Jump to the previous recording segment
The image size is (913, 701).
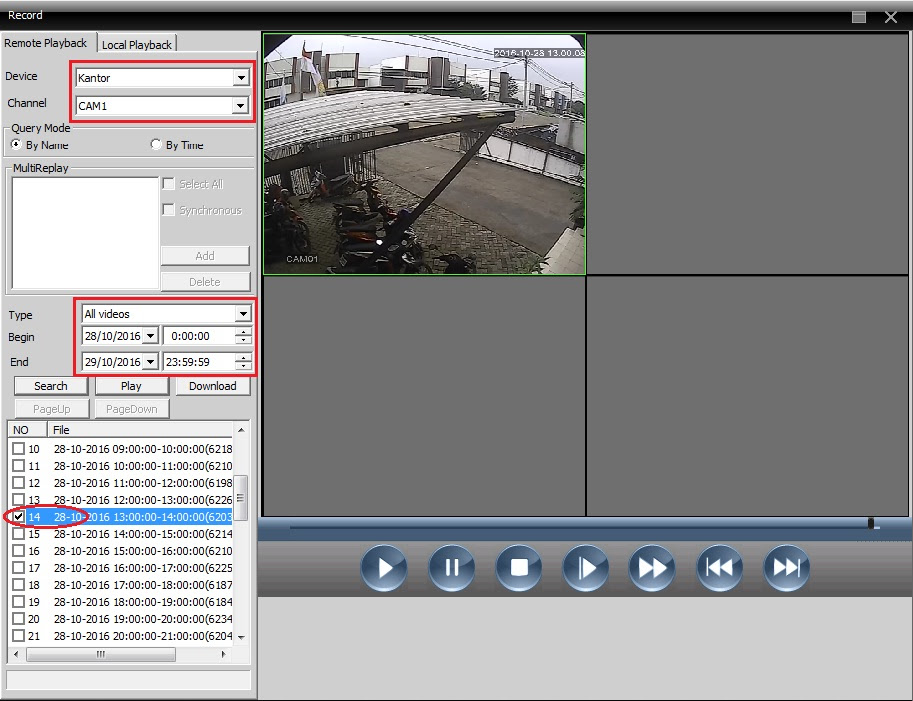719,567
